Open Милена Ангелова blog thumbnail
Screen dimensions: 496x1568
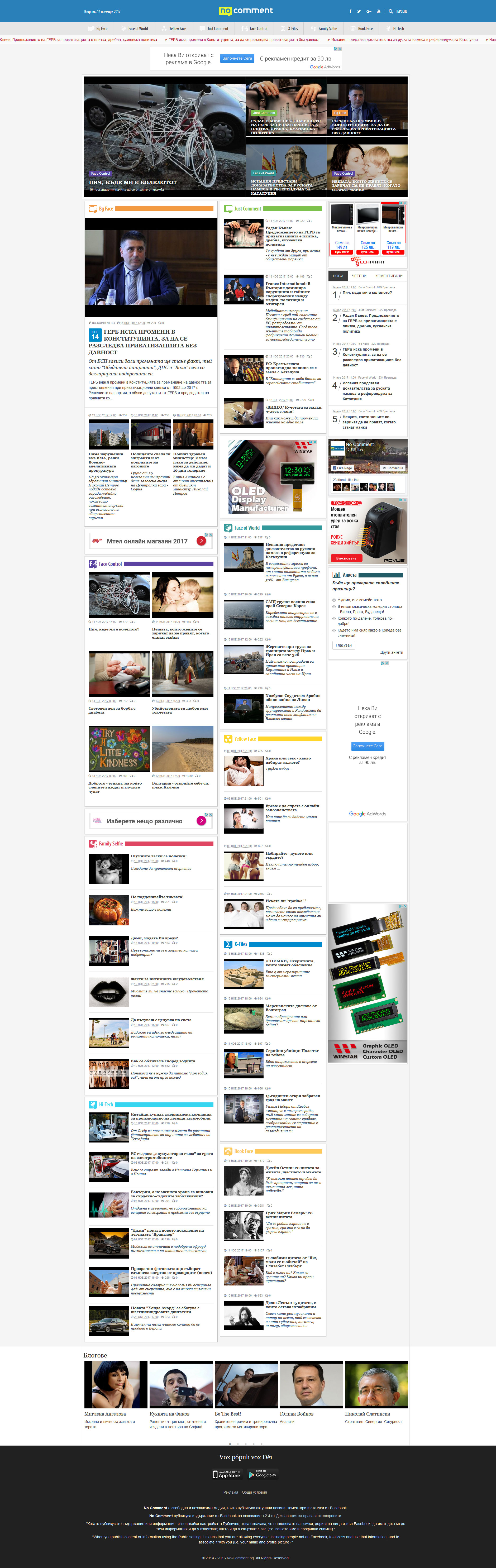(116, 1385)
